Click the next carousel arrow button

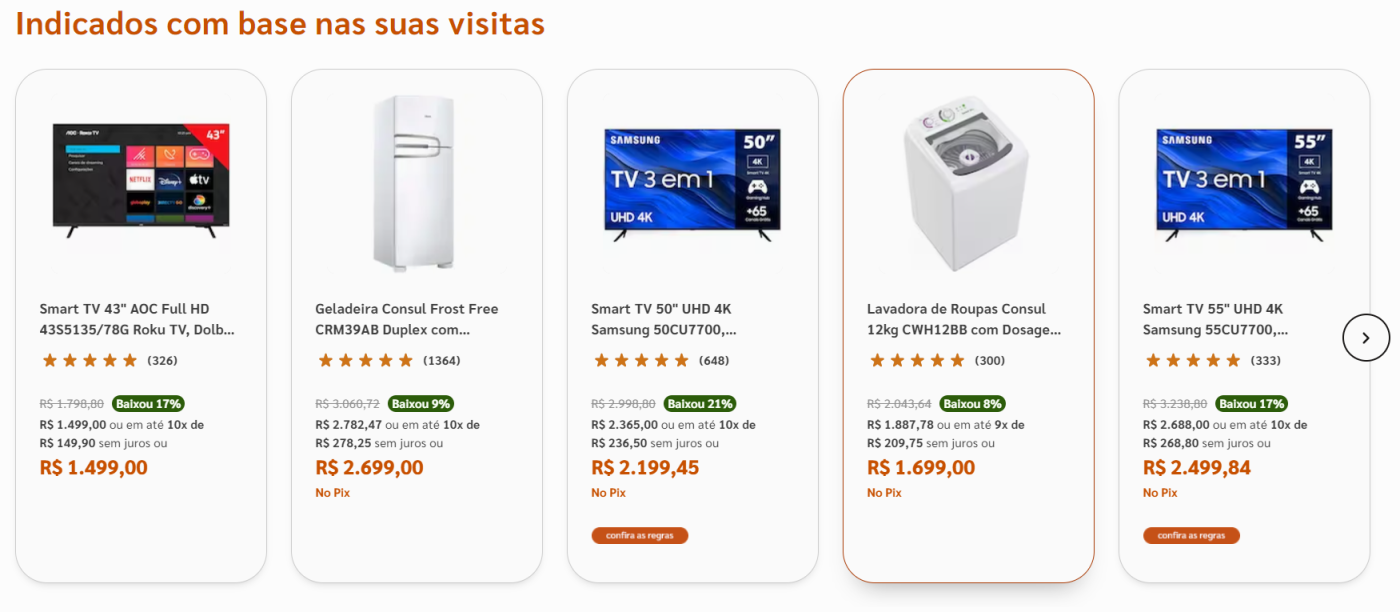1365,338
